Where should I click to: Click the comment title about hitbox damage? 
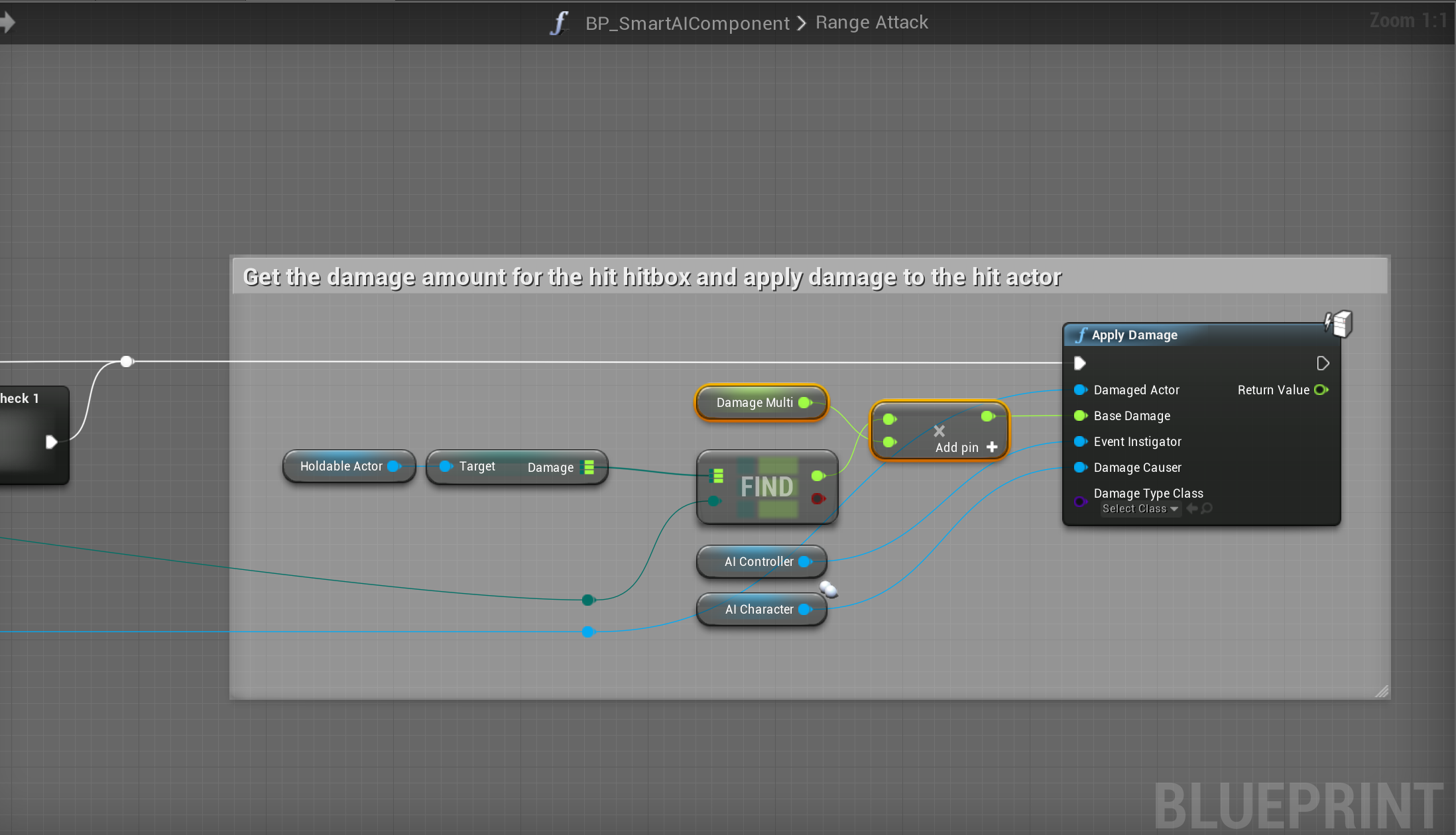click(x=652, y=277)
